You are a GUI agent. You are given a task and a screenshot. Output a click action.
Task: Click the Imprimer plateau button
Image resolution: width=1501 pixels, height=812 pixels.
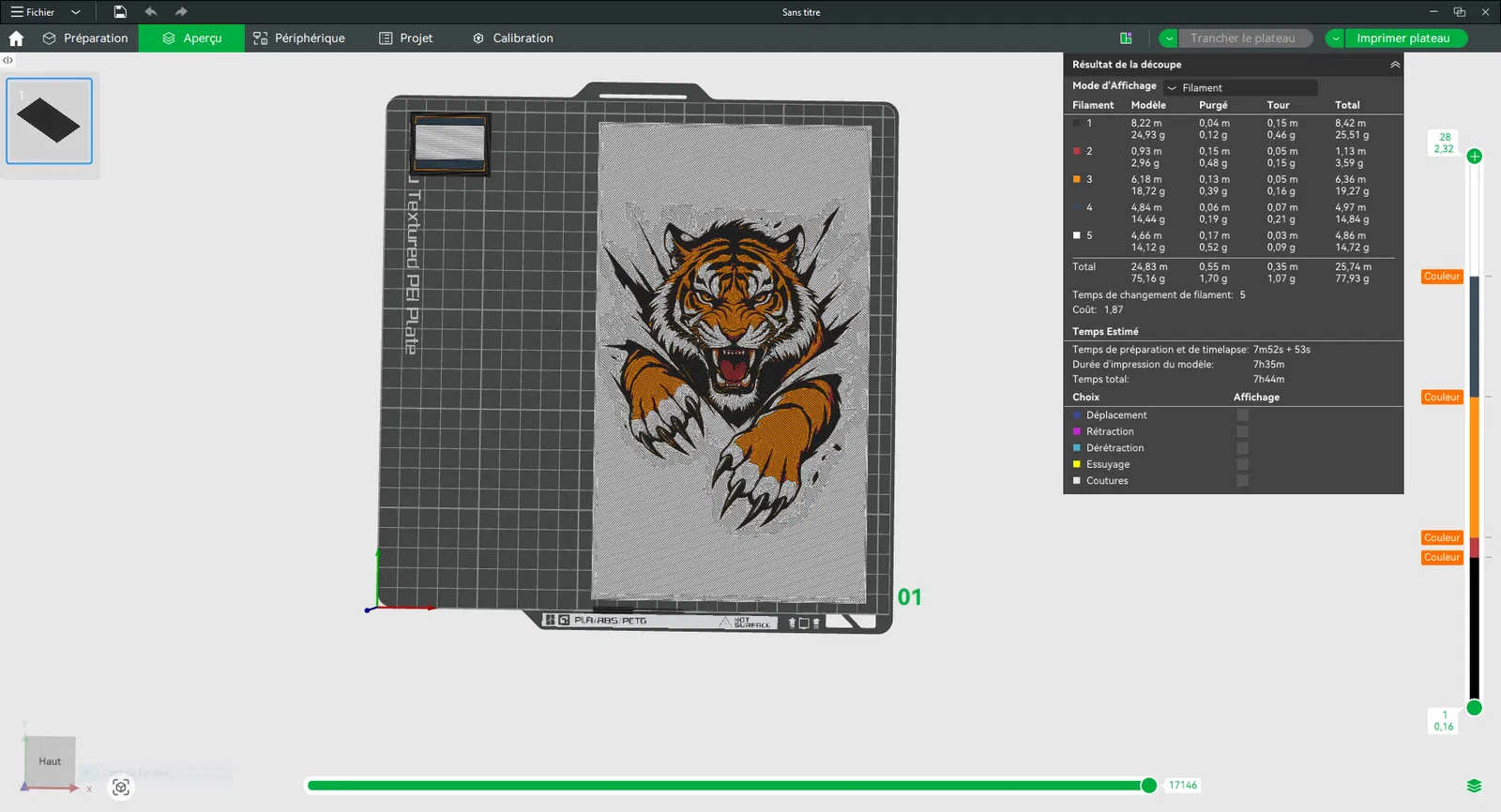pyautogui.click(x=1402, y=38)
